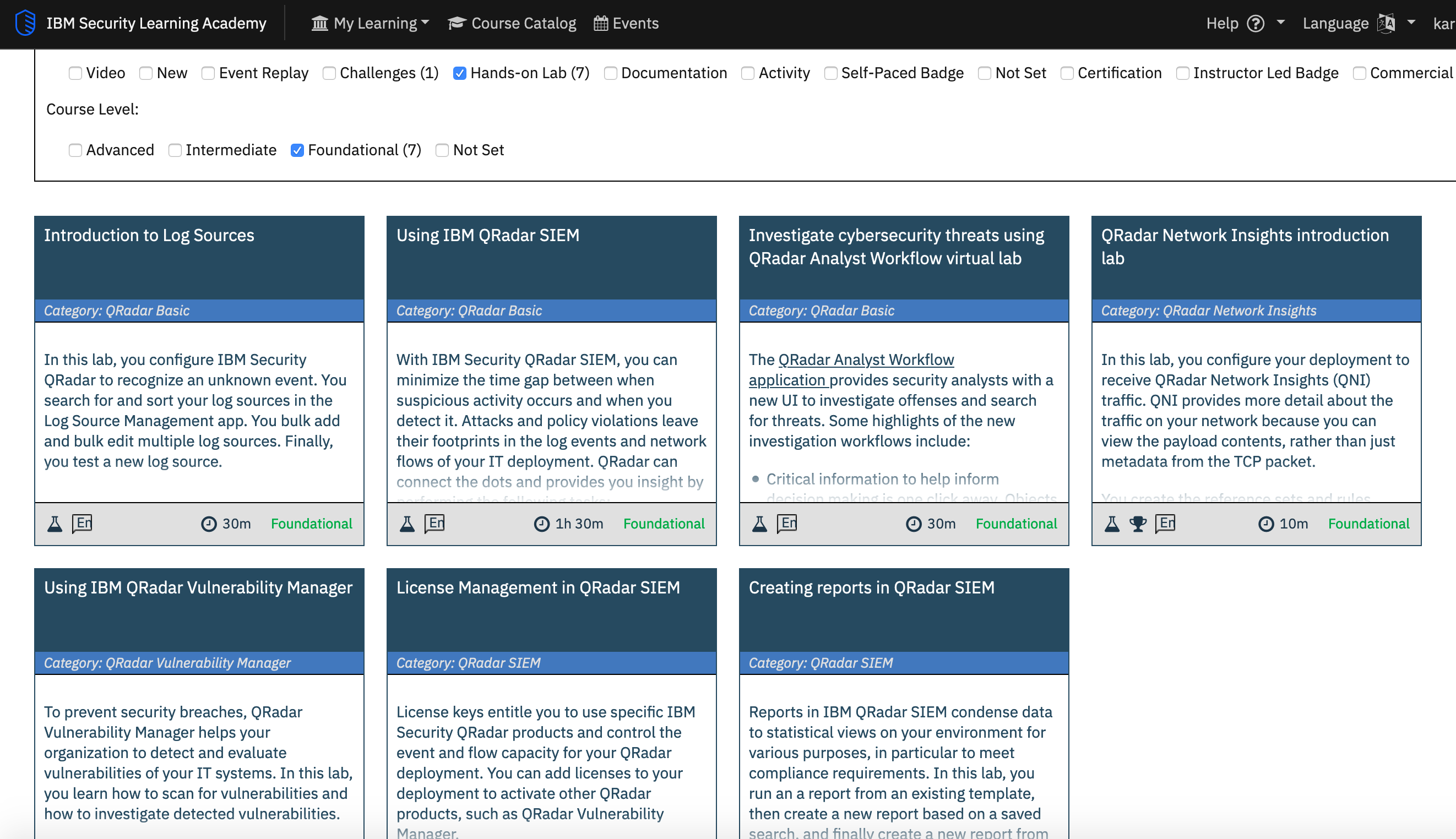This screenshot has width=1456, height=839.
Task: Click lab flask icon on Introduction to Log Sources
Action: [55, 524]
